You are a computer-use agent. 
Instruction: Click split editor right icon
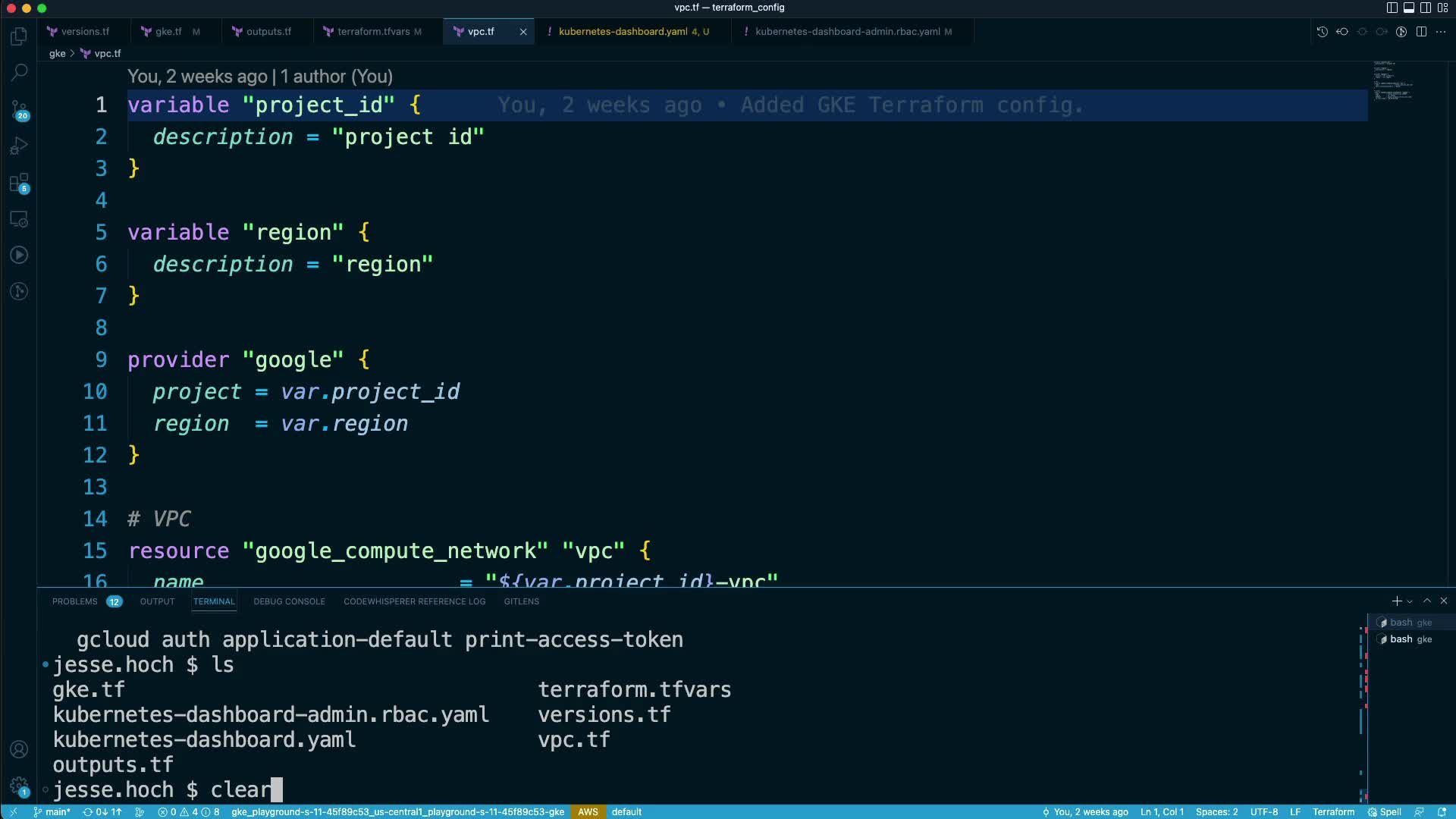(1421, 32)
